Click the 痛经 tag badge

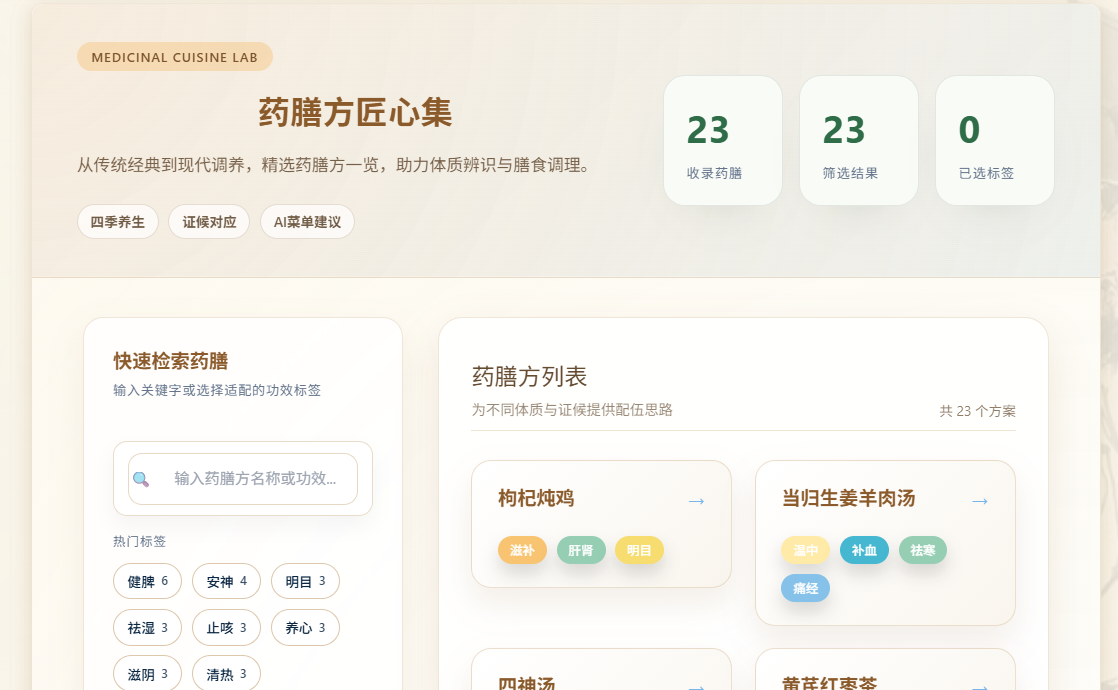click(805, 588)
